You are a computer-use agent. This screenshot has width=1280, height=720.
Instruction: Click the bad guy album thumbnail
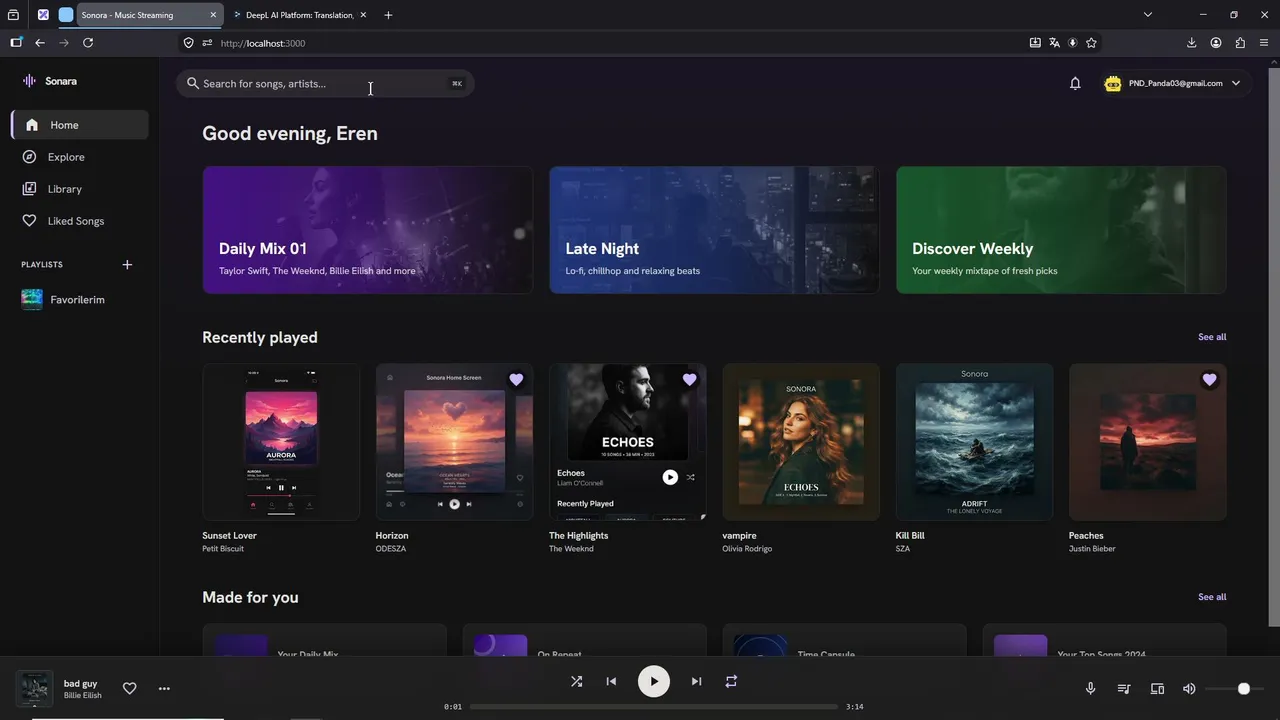point(35,689)
